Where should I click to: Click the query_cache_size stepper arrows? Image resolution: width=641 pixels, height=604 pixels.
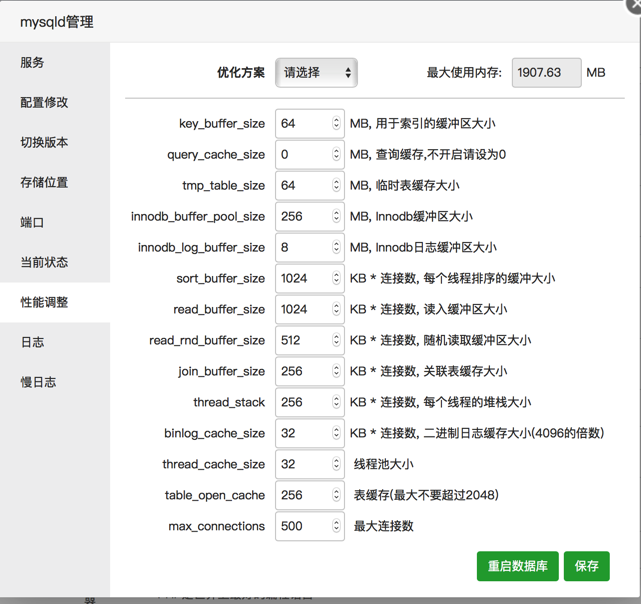[x=336, y=154]
